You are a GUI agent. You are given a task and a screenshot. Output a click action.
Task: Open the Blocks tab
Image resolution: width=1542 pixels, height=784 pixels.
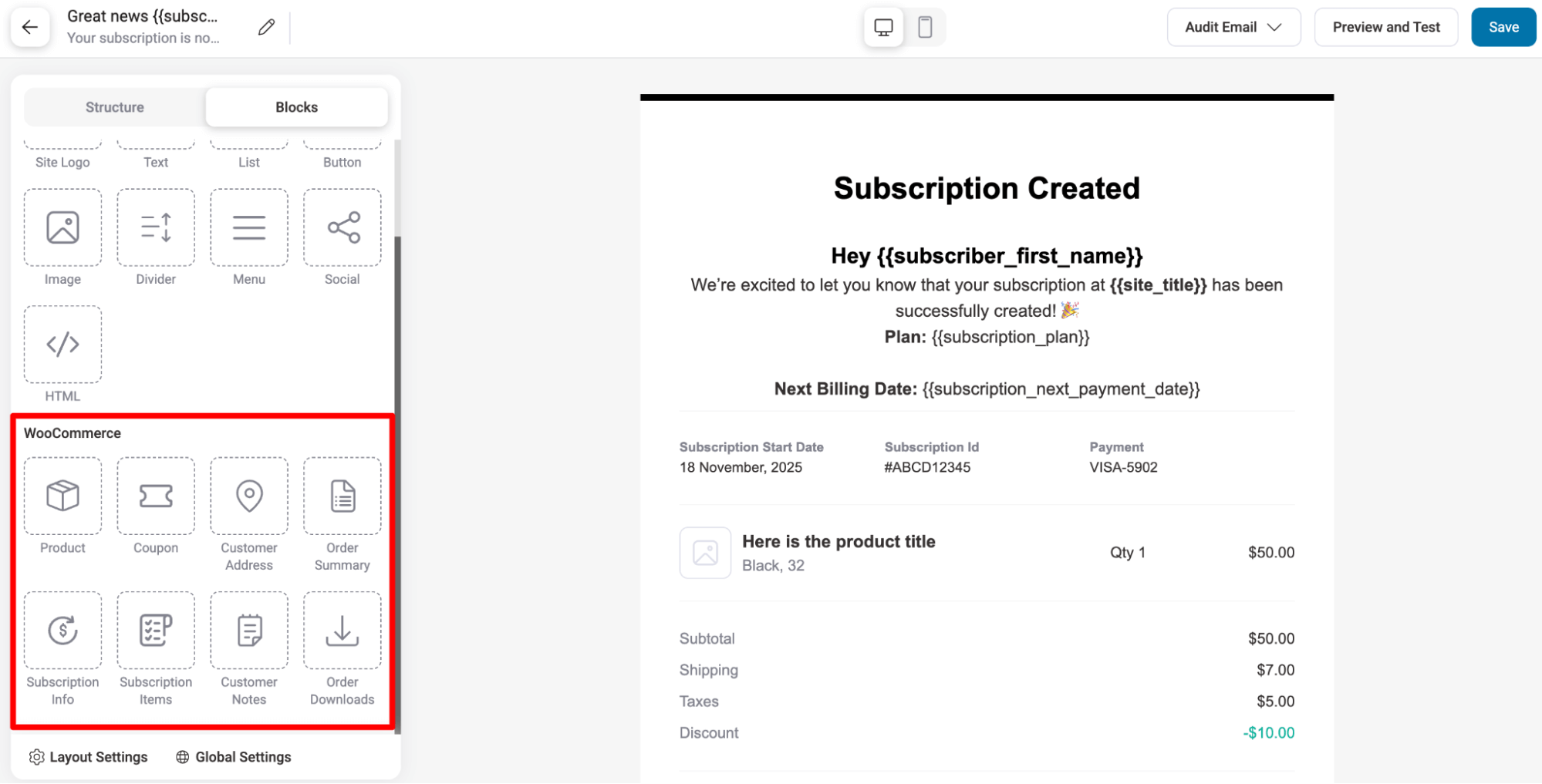pyautogui.click(x=296, y=107)
